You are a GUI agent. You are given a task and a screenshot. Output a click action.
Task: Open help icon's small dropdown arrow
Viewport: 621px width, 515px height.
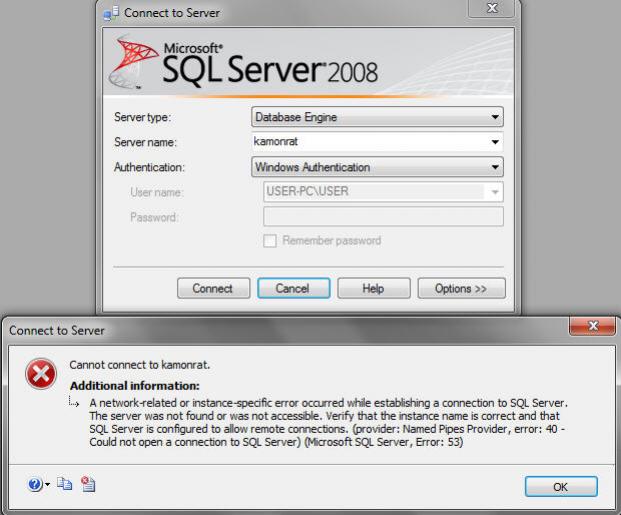coord(48,484)
